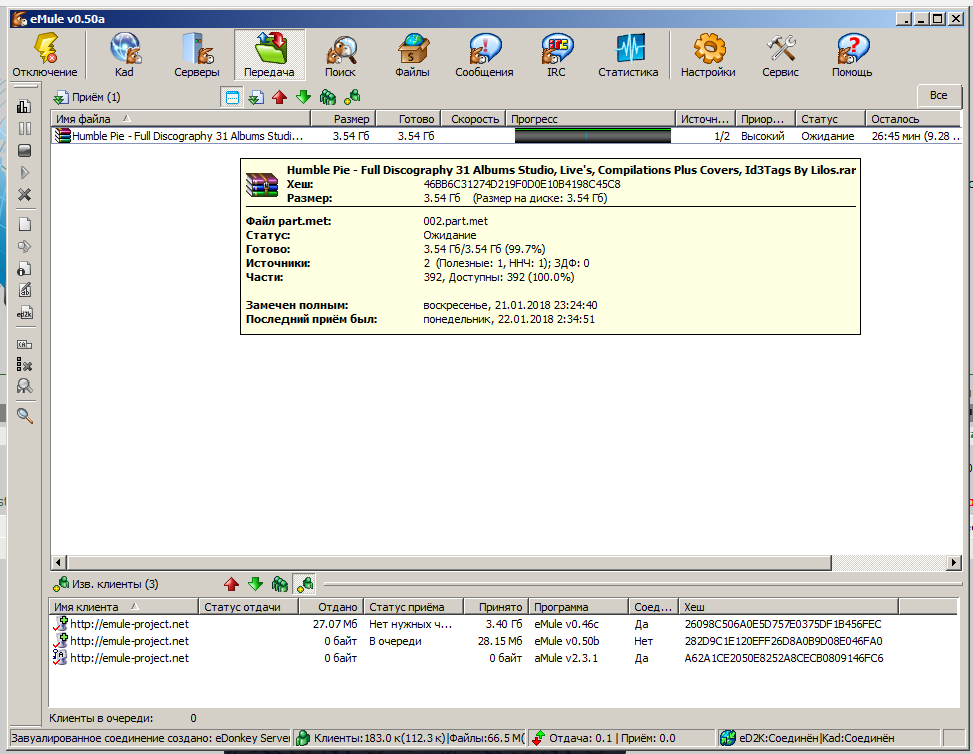
Task: Click the category CA label icon
Action: click(24, 344)
